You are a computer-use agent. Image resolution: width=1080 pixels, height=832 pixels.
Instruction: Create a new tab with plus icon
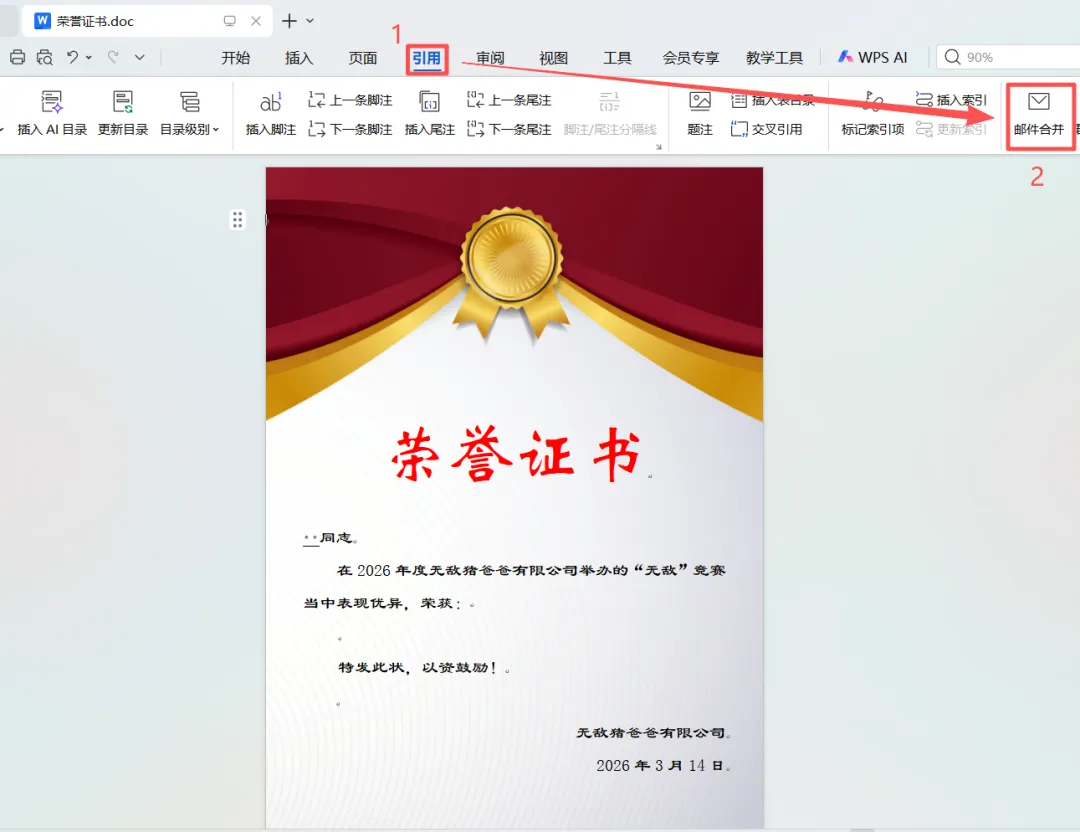pyautogui.click(x=289, y=21)
